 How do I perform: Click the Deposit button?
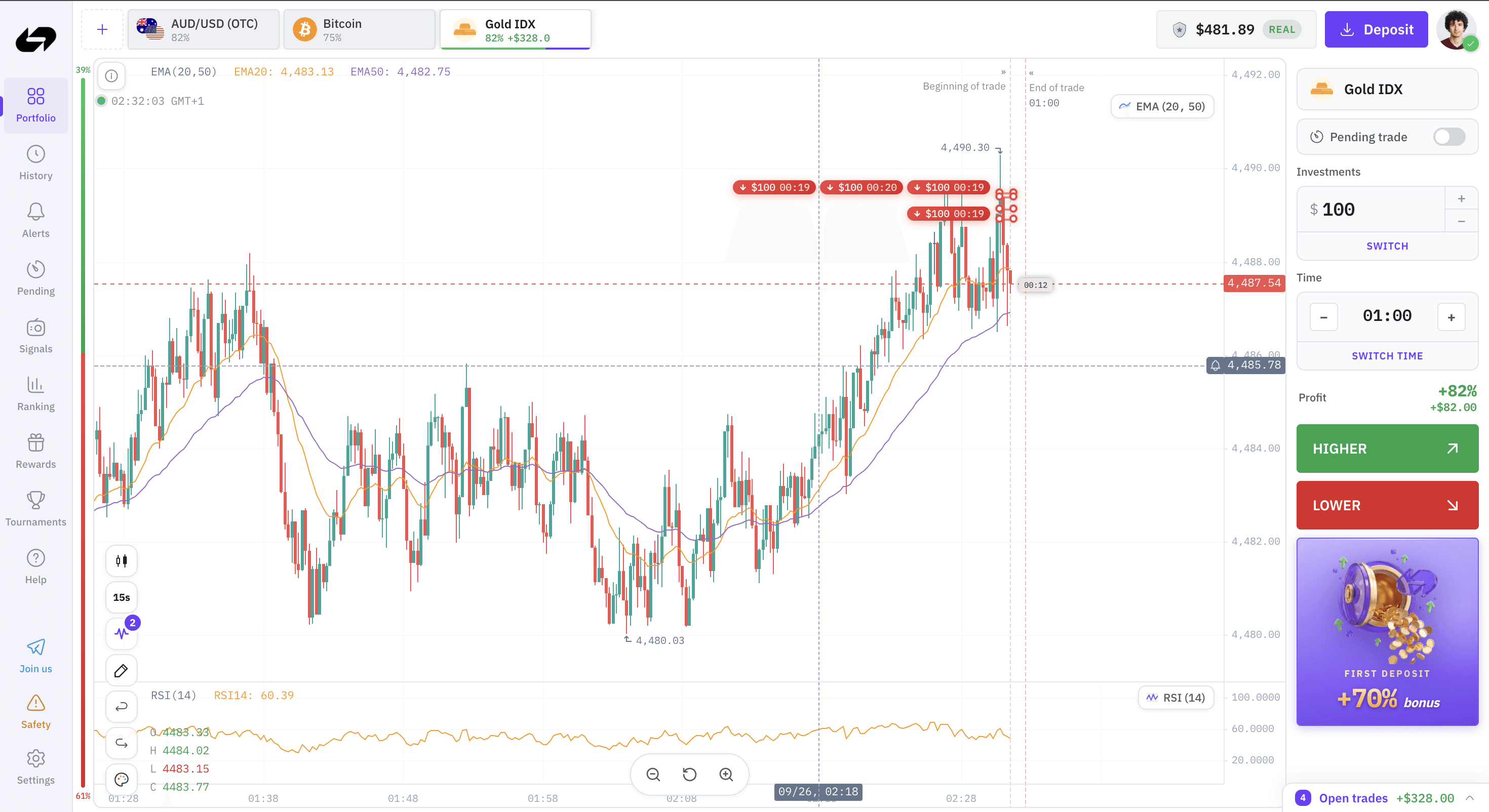[x=1376, y=29]
